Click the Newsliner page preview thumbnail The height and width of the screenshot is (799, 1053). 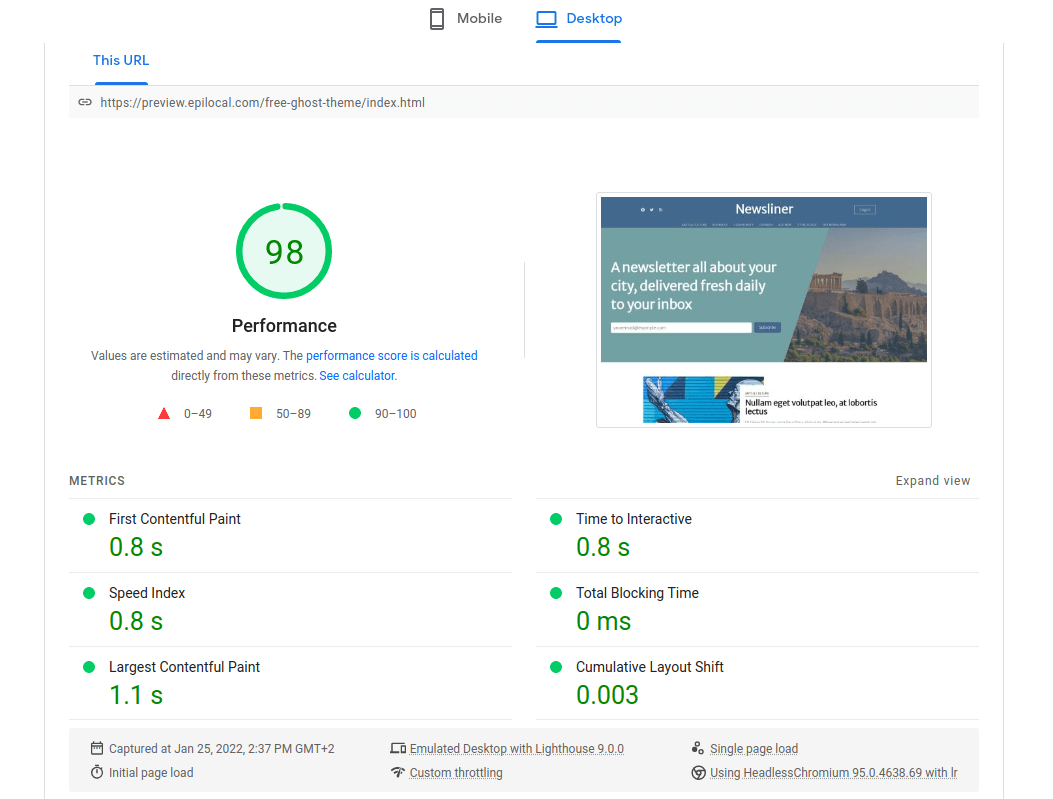pyautogui.click(x=763, y=310)
